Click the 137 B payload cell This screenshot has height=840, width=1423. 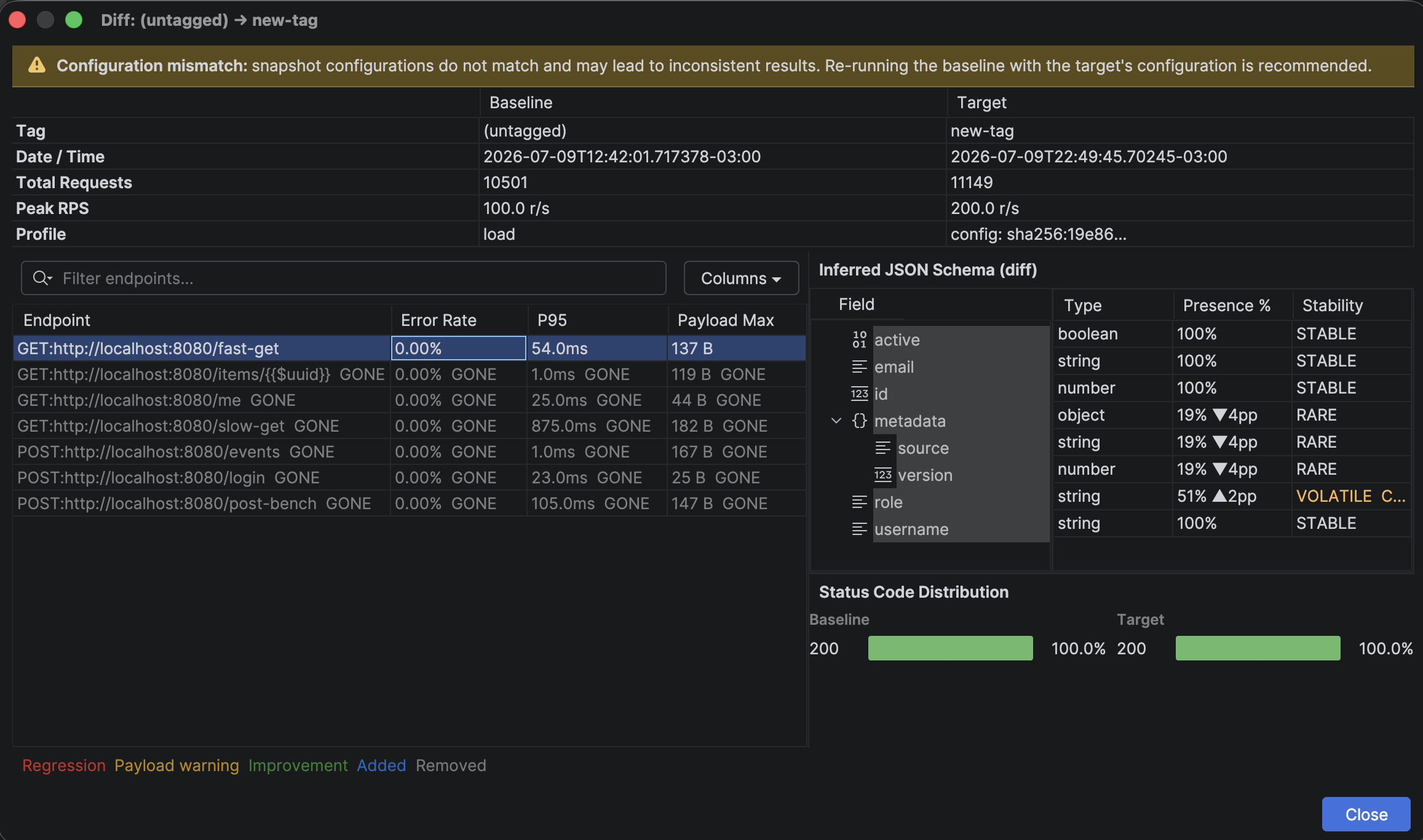point(737,348)
